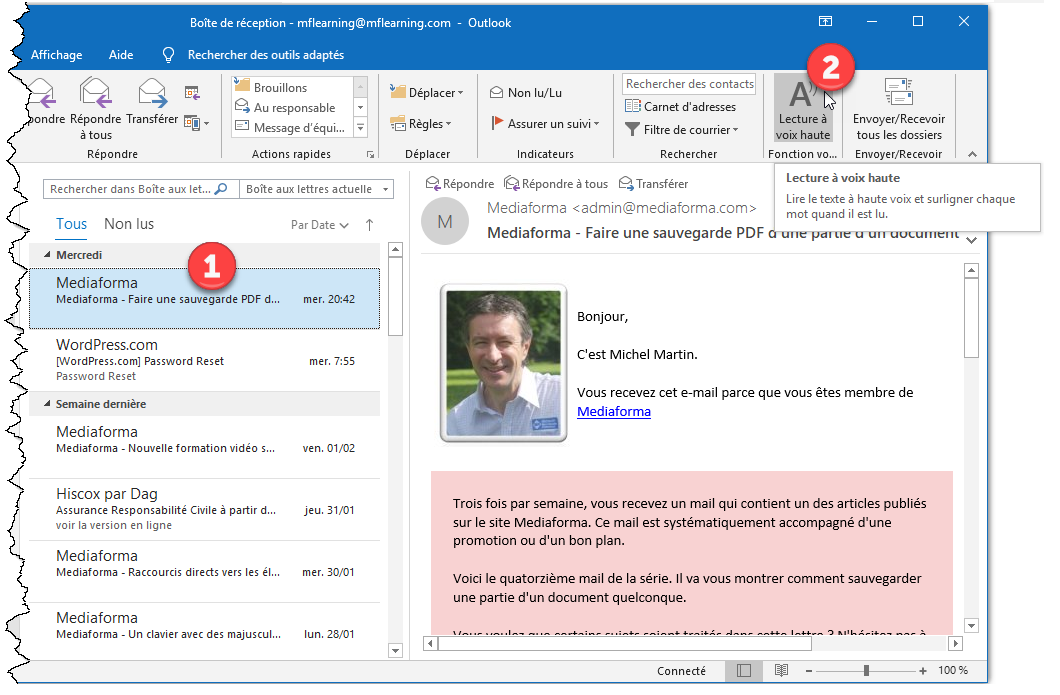Open the Boîte aux lettres actuelle dropdown
The height and width of the screenshot is (695, 1060).
pyautogui.click(x=317, y=189)
